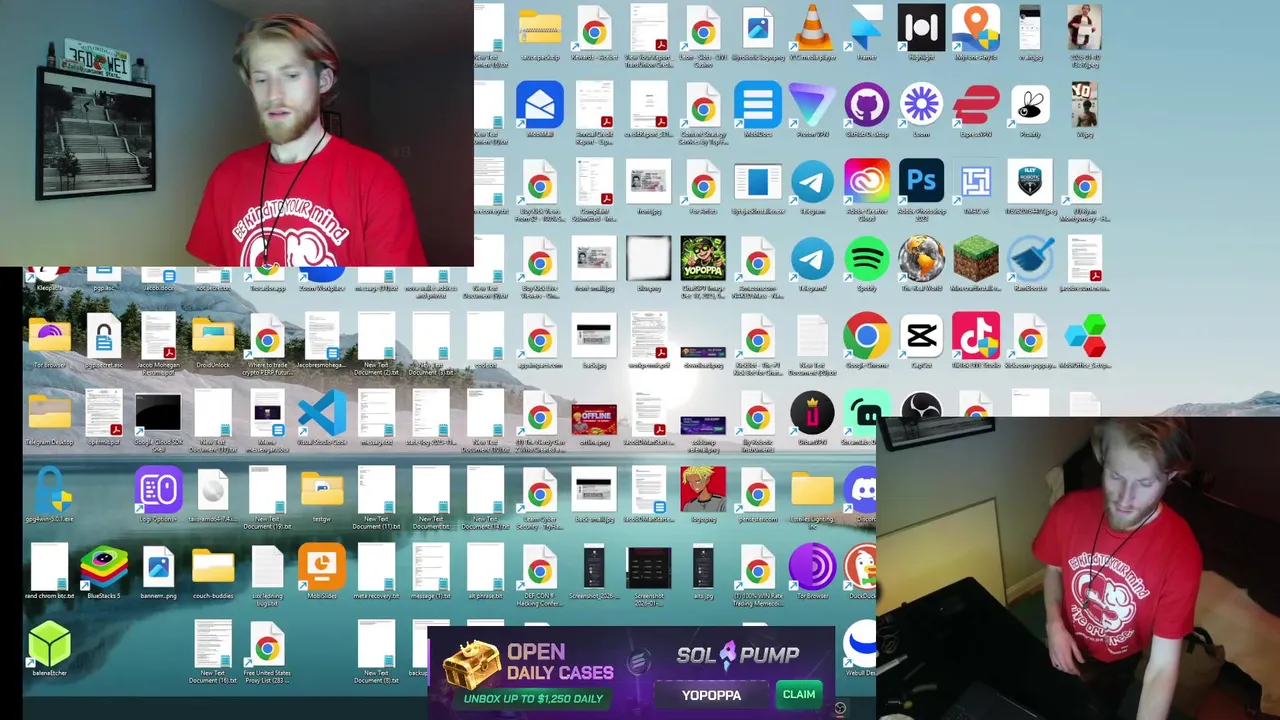Select the Telegram shortcut beside Adobe Creative Cloud
Image resolution: width=1280 pixels, height=720 pixels.
click(812, 182)
